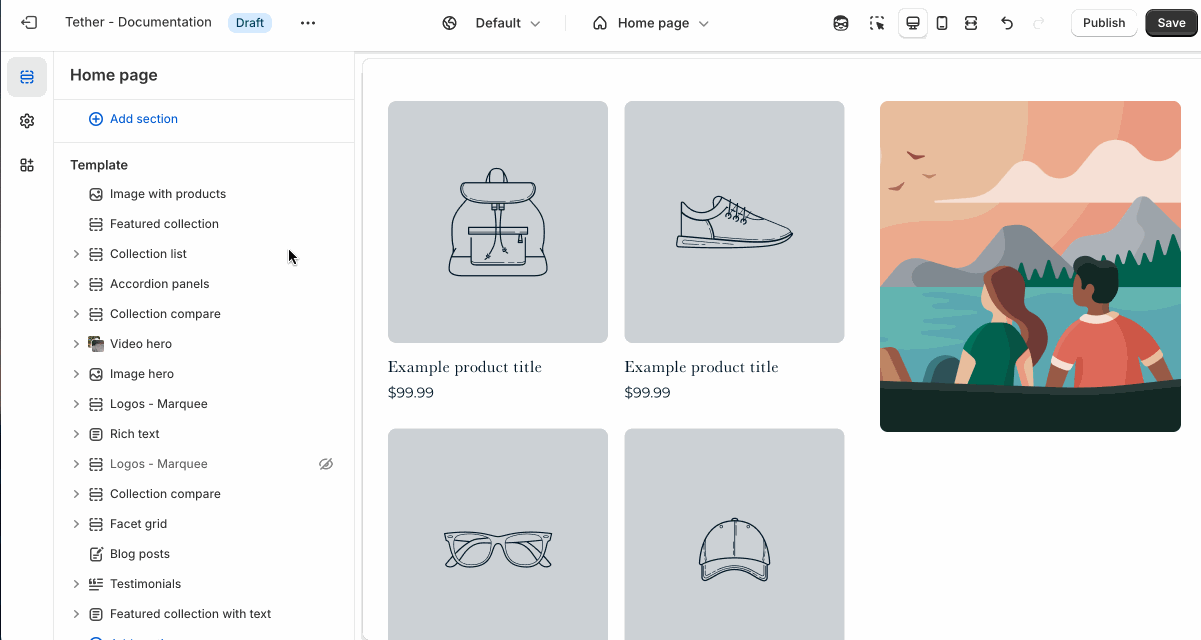This screenshot has height=640, width=1201.
Task: Click the home icon beside Home page
Action: (600, 23)
